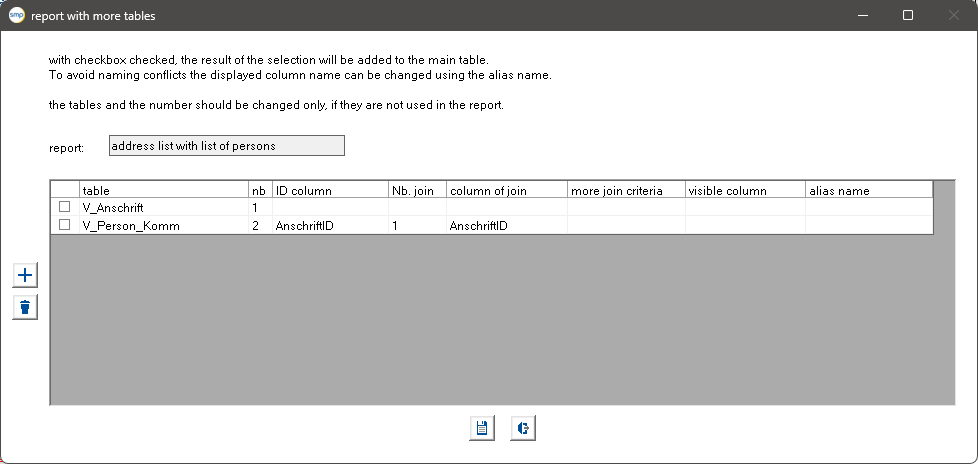Add a new table row with plus icon

25,275
